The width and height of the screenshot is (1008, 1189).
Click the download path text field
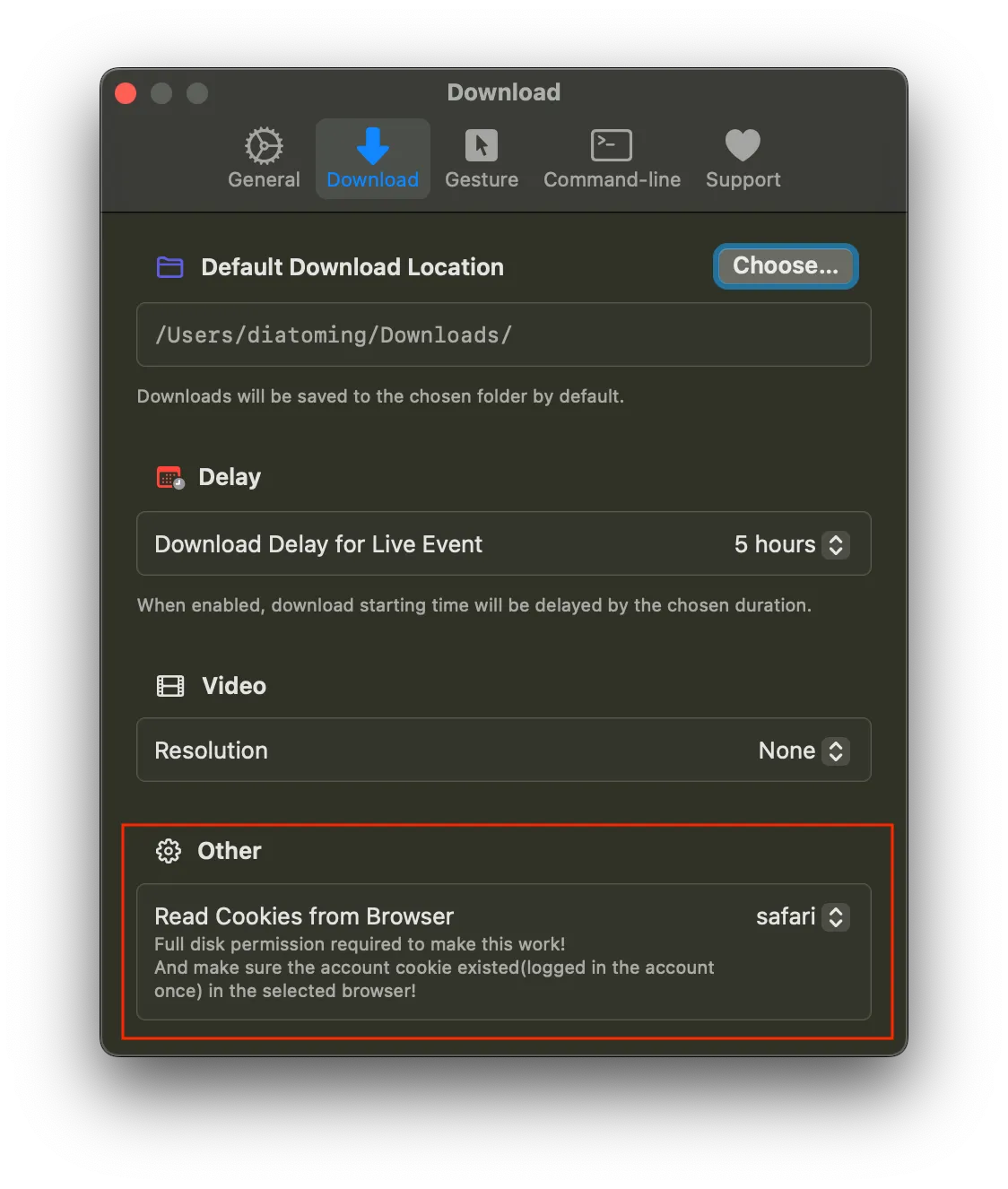(x=503, y=334)
